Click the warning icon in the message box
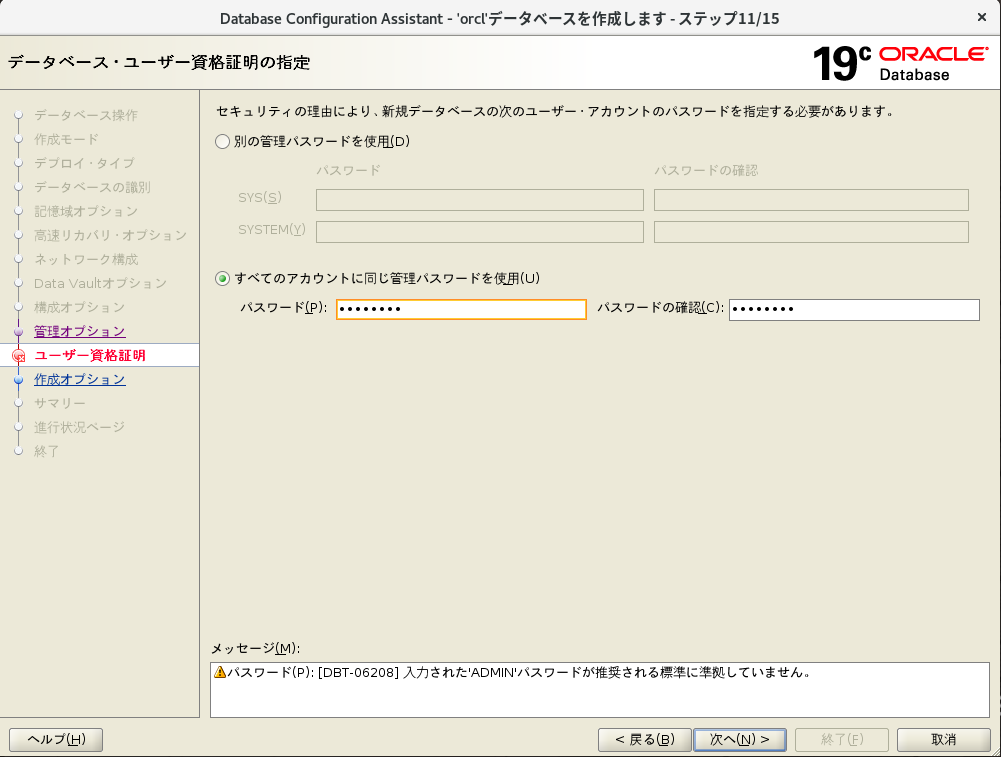The width and height of the screenshot is (1001, 757). tap(220, 672)
